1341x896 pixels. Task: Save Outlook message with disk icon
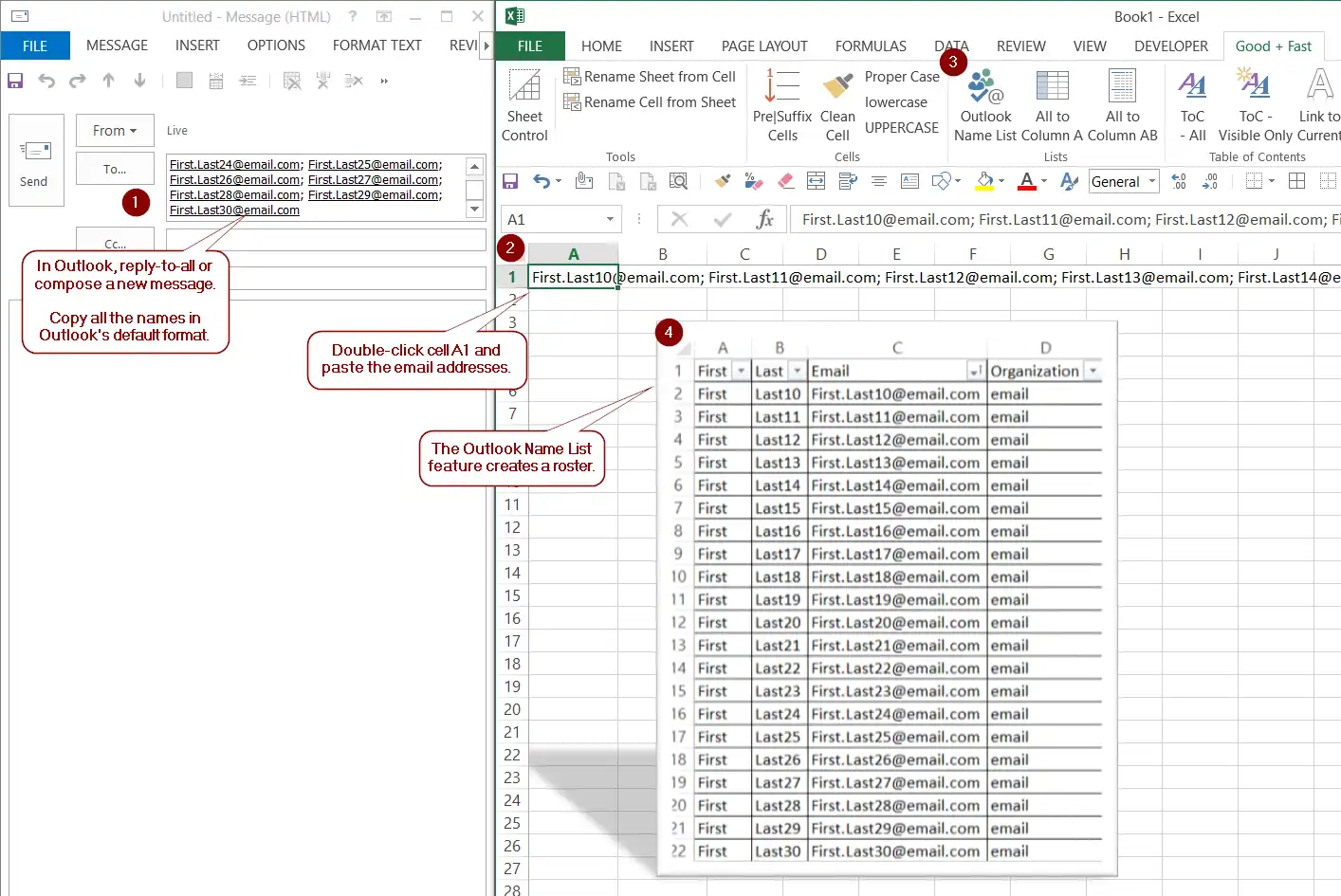[15, 81]
